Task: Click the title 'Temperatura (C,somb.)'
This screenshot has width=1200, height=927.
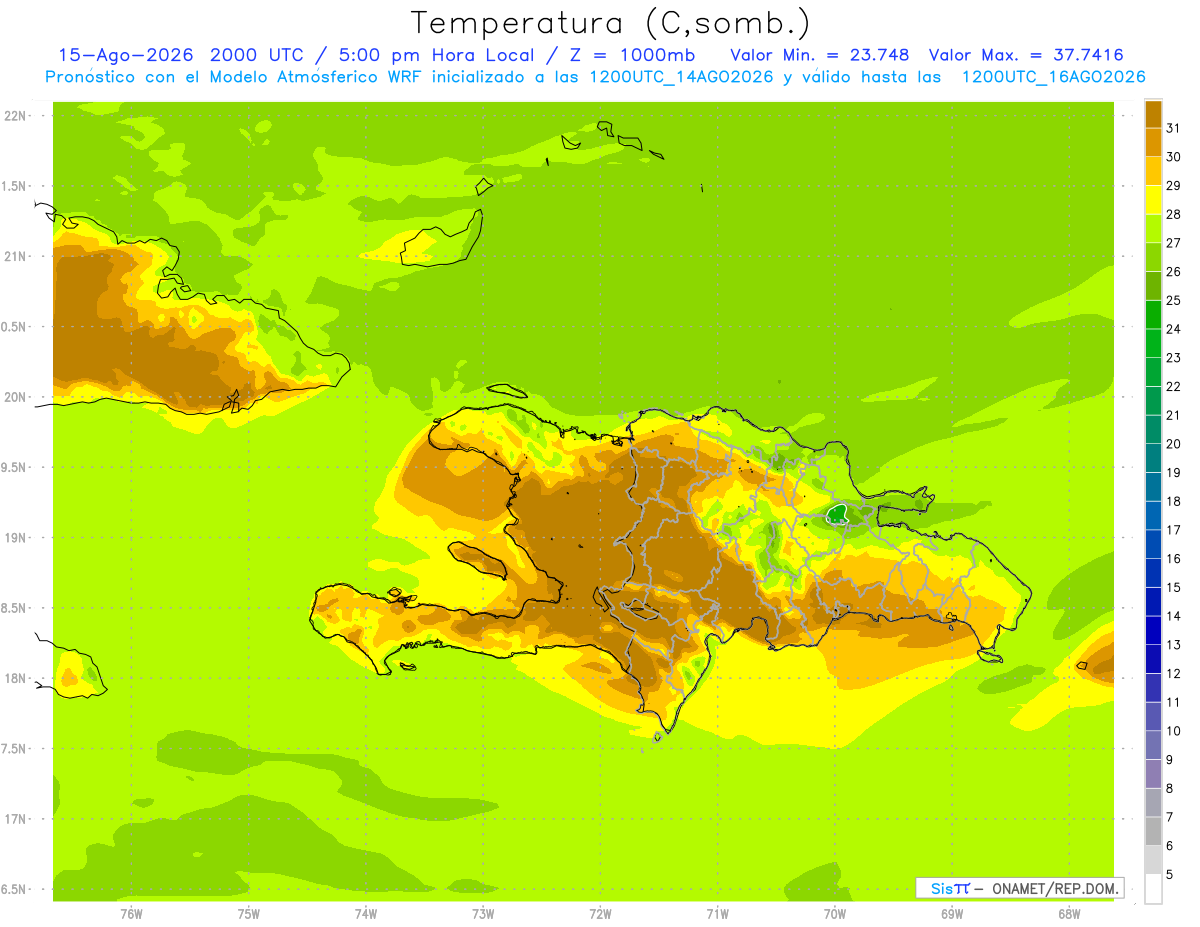Action: [610, 24]
